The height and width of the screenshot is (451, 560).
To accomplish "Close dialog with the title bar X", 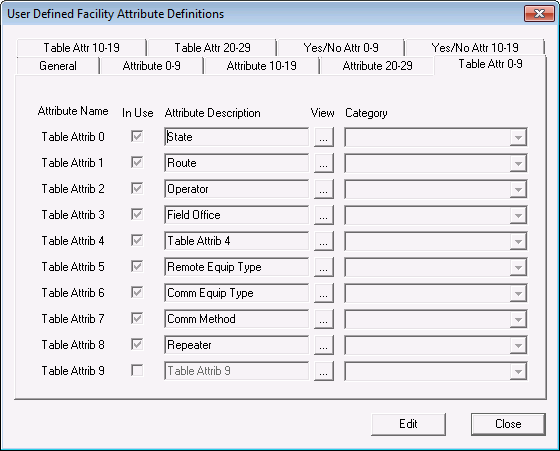I will tap(539, 14).
